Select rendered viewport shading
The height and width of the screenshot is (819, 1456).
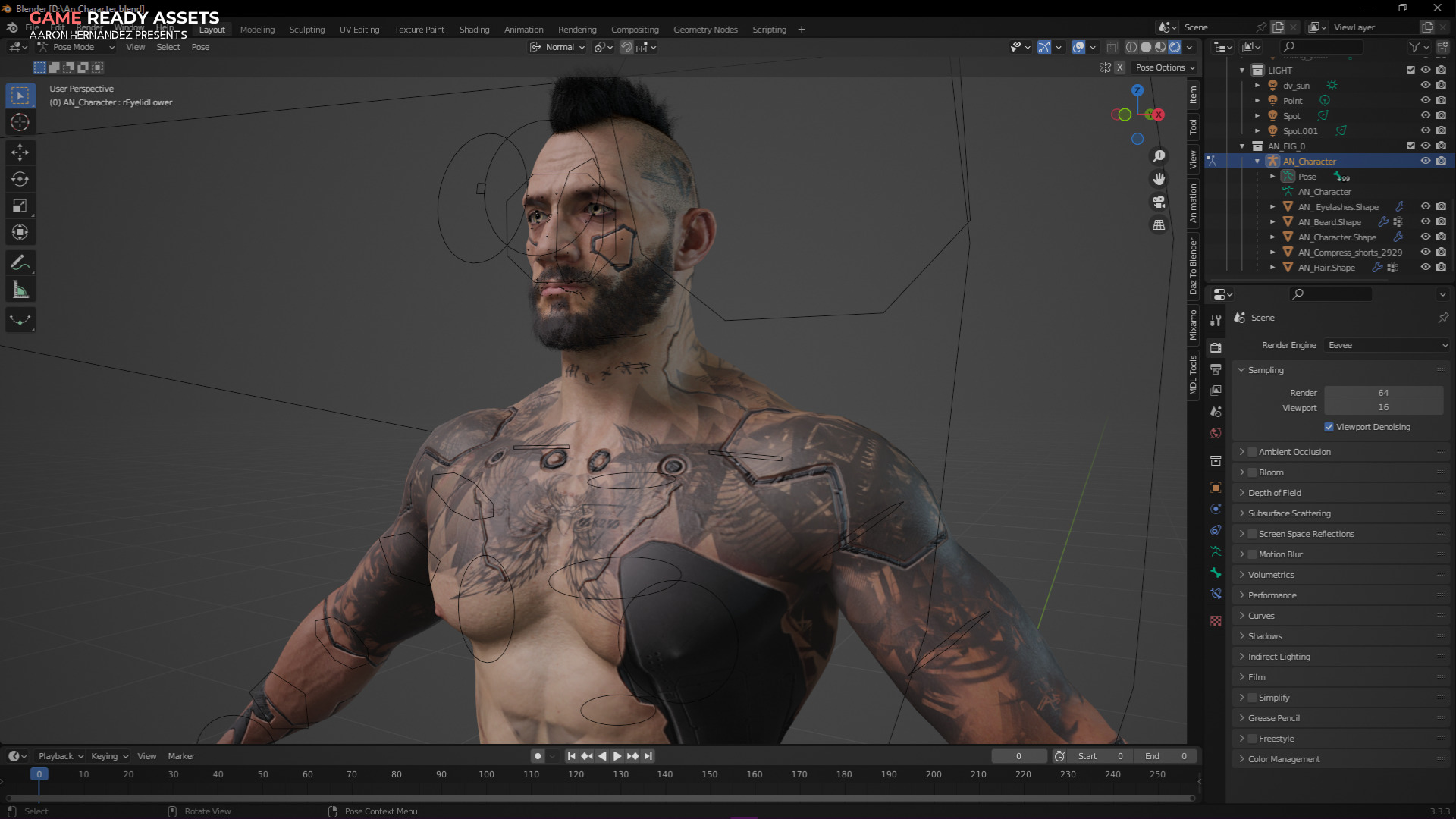[x=1175, y=47]
